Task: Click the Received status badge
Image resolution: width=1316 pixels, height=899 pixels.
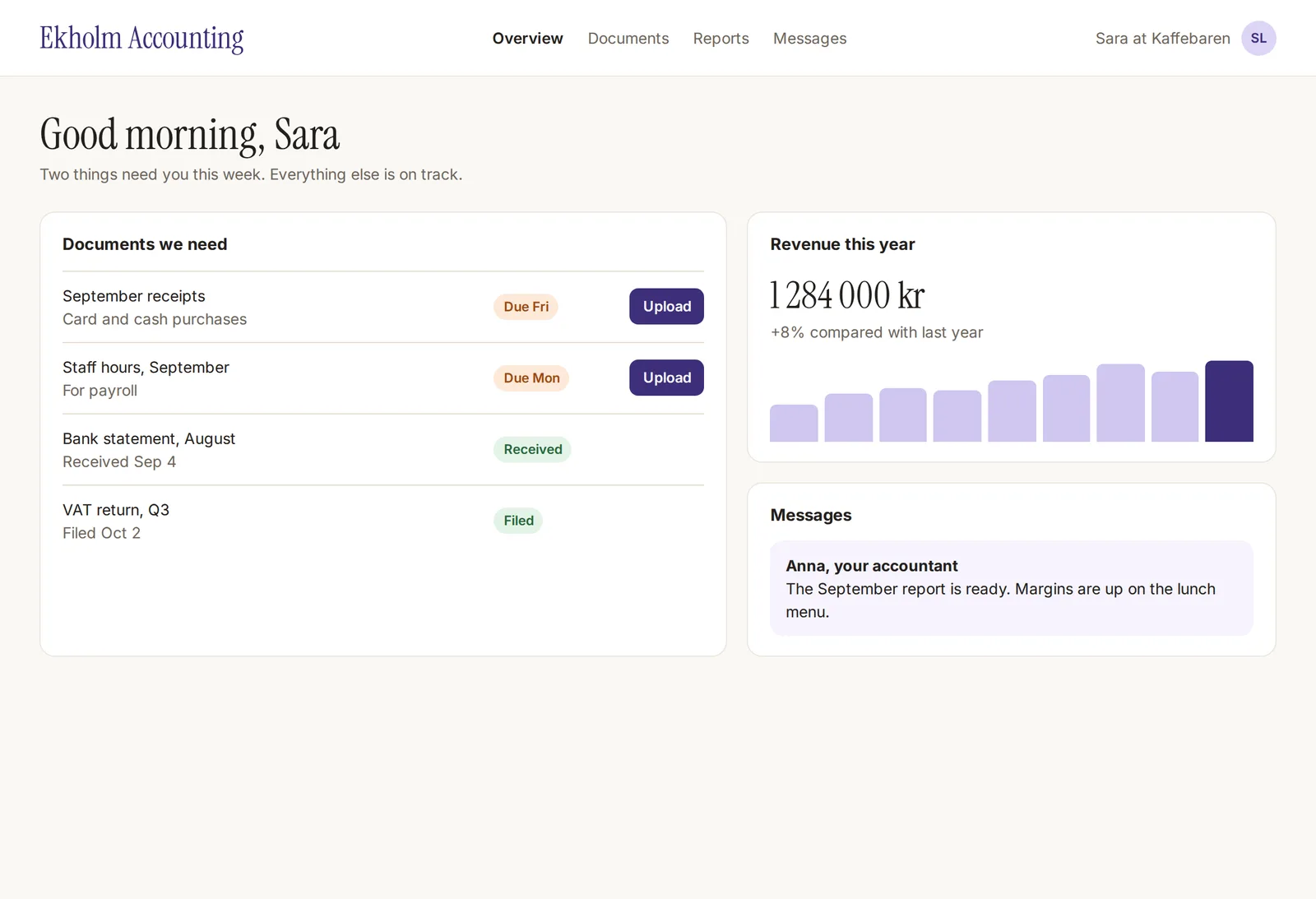Action: tap(532, 449)
